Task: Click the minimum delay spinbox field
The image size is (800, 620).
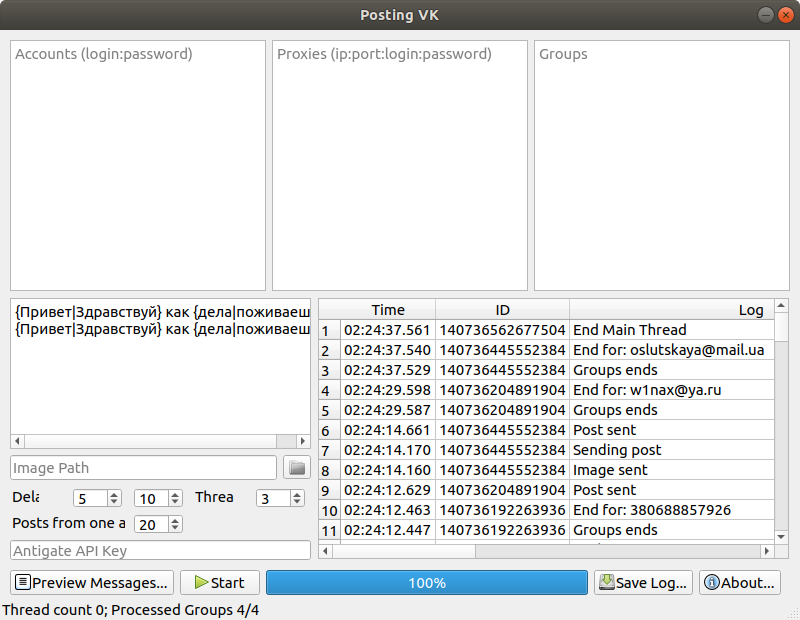Action: (x=90, y=499)
